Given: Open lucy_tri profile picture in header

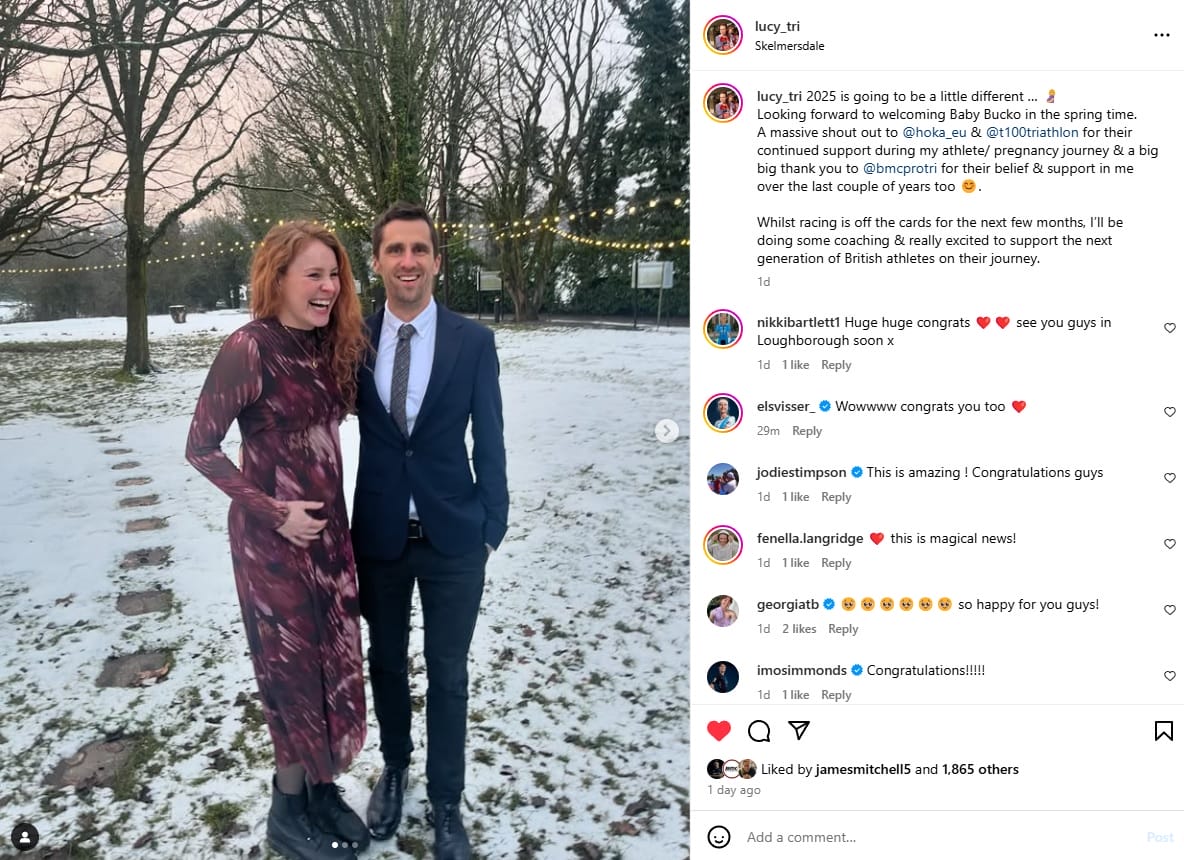Looking at the screenshot, I should [x=722, y=35].
